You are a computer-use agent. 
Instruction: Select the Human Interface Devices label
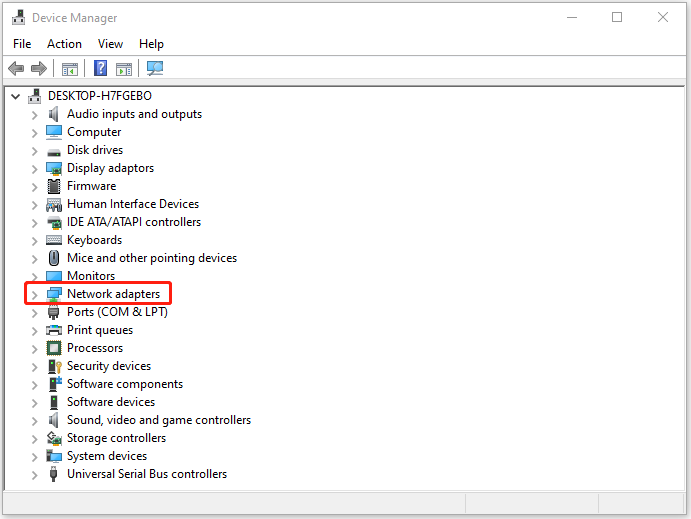[133, 204]
